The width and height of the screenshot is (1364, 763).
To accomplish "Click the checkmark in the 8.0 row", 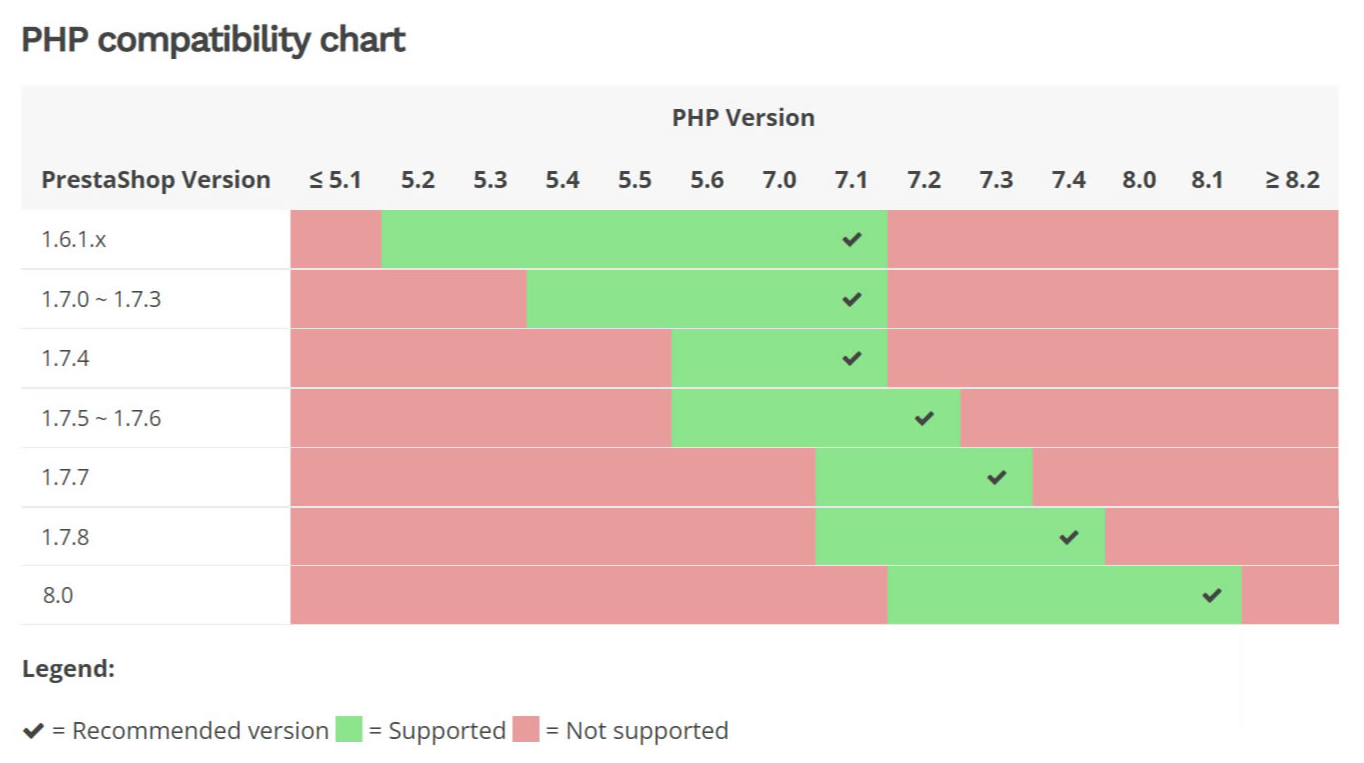I will click(x=1212, y=595).
